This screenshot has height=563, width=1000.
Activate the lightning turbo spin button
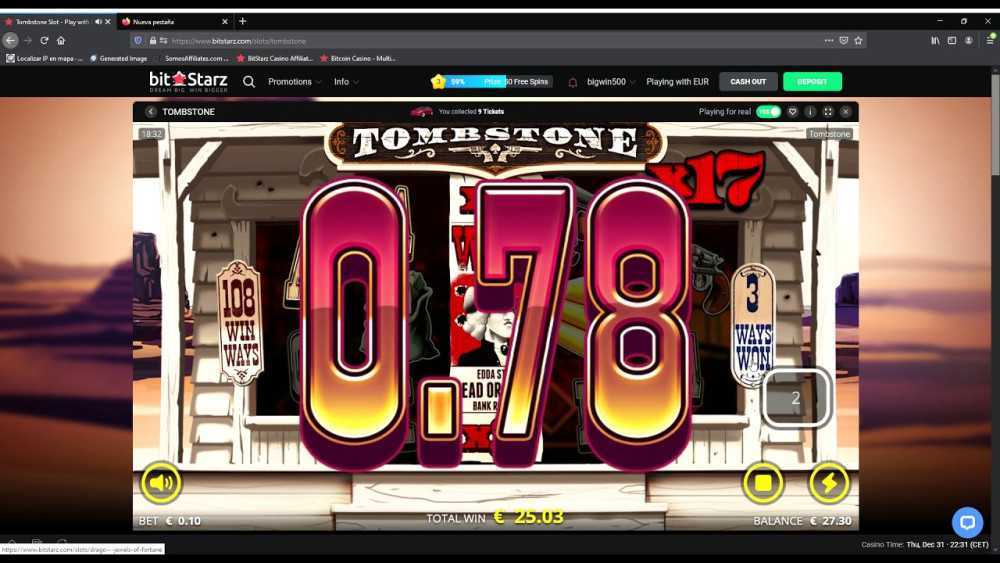(x=829, y=483)
